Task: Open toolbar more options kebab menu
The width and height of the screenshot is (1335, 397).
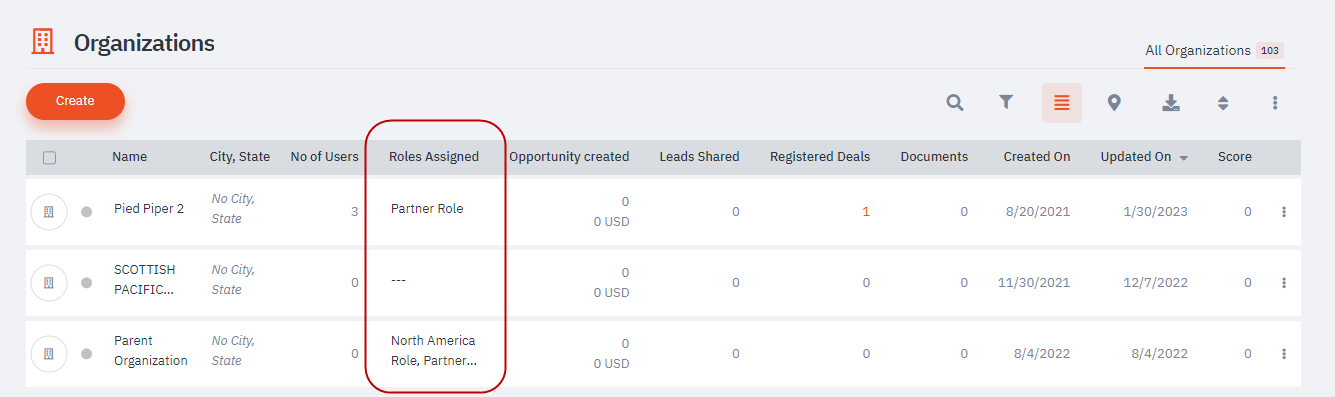Action: (1275, 102)
